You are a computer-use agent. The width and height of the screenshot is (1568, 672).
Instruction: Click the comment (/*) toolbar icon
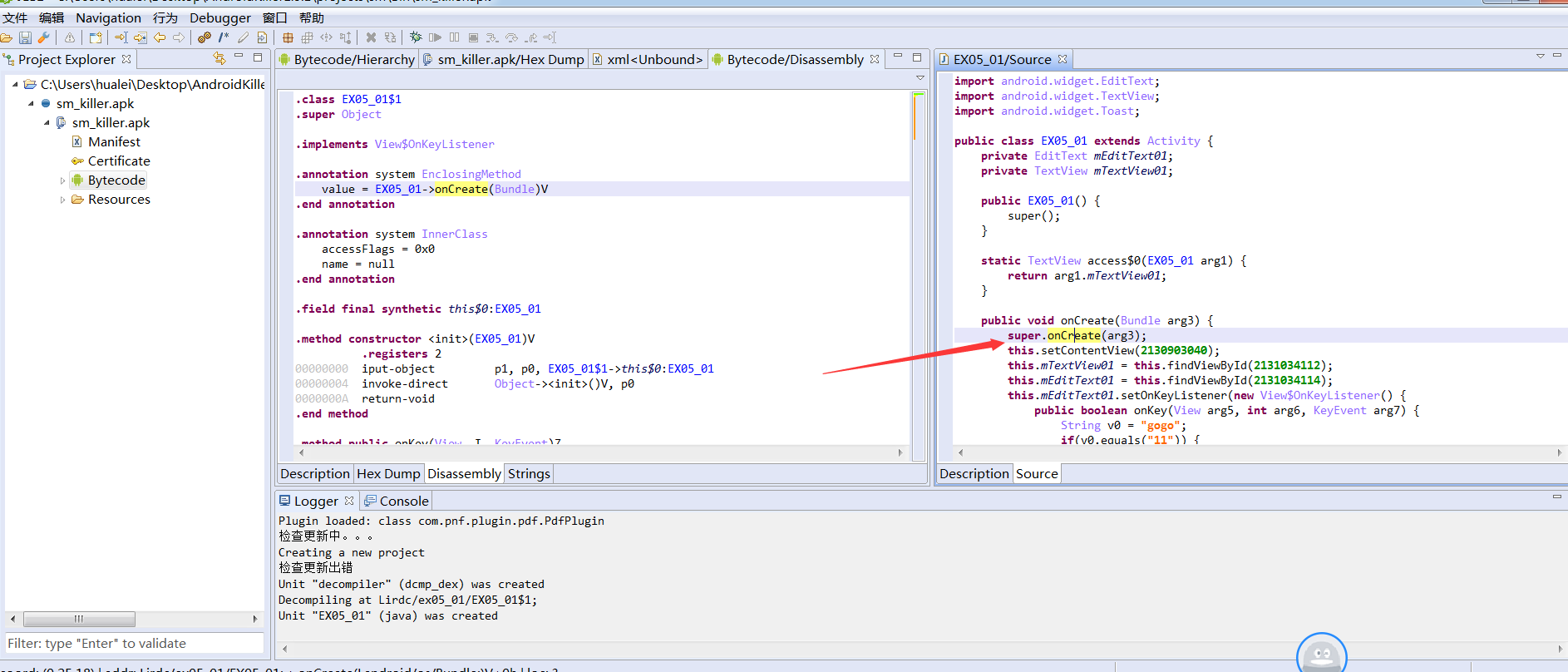pyautogui.click(x=224, y=37)
